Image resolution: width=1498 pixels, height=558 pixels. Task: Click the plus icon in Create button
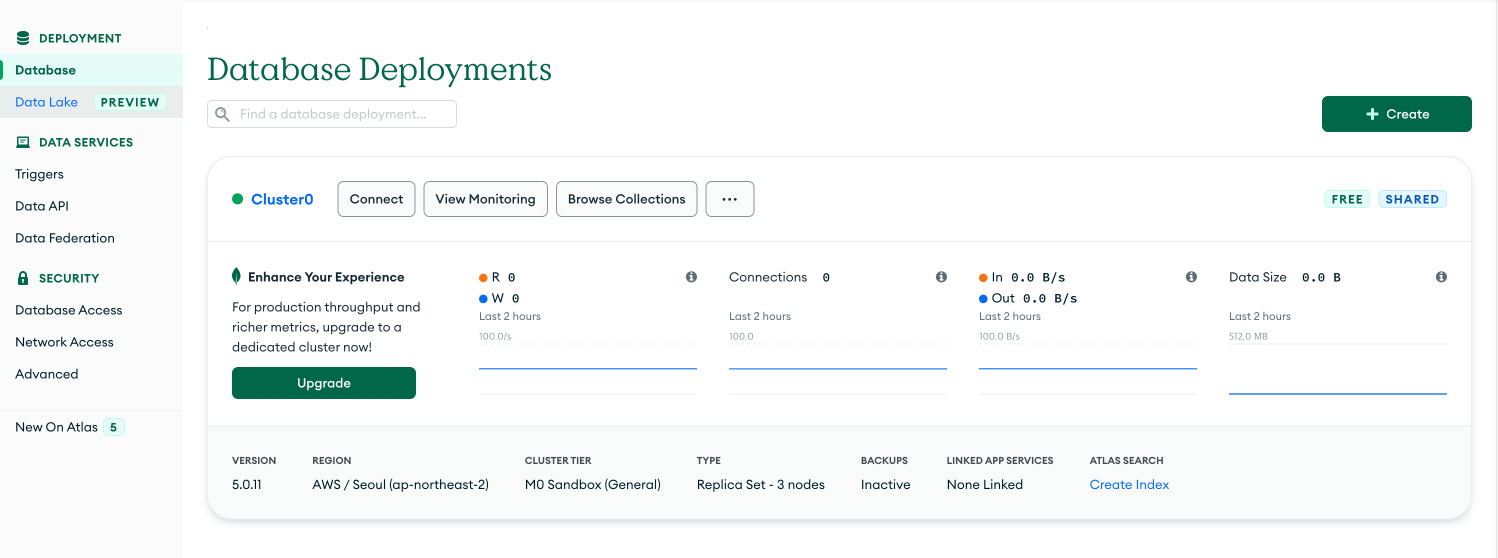[x=1372, y=114]
